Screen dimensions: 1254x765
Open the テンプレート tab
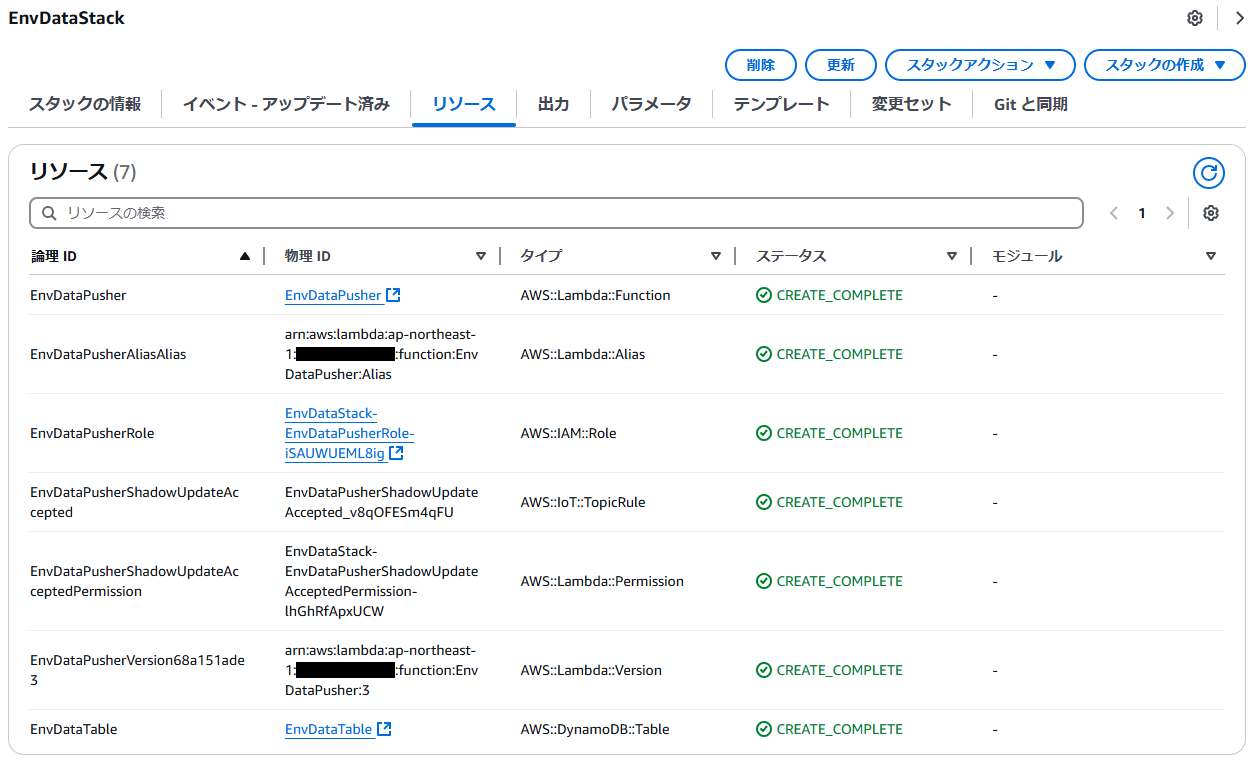click(x=781, y=104)
